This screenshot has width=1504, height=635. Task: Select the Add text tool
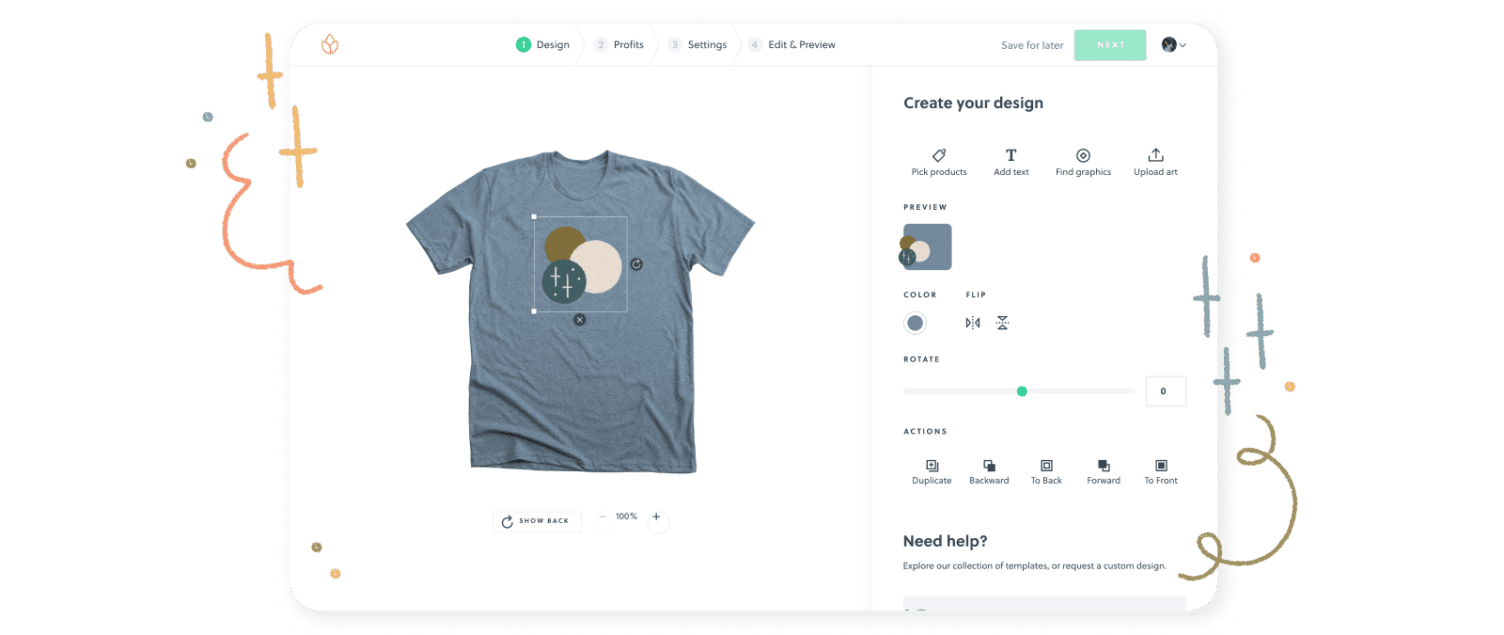[x=1011, y=156]
